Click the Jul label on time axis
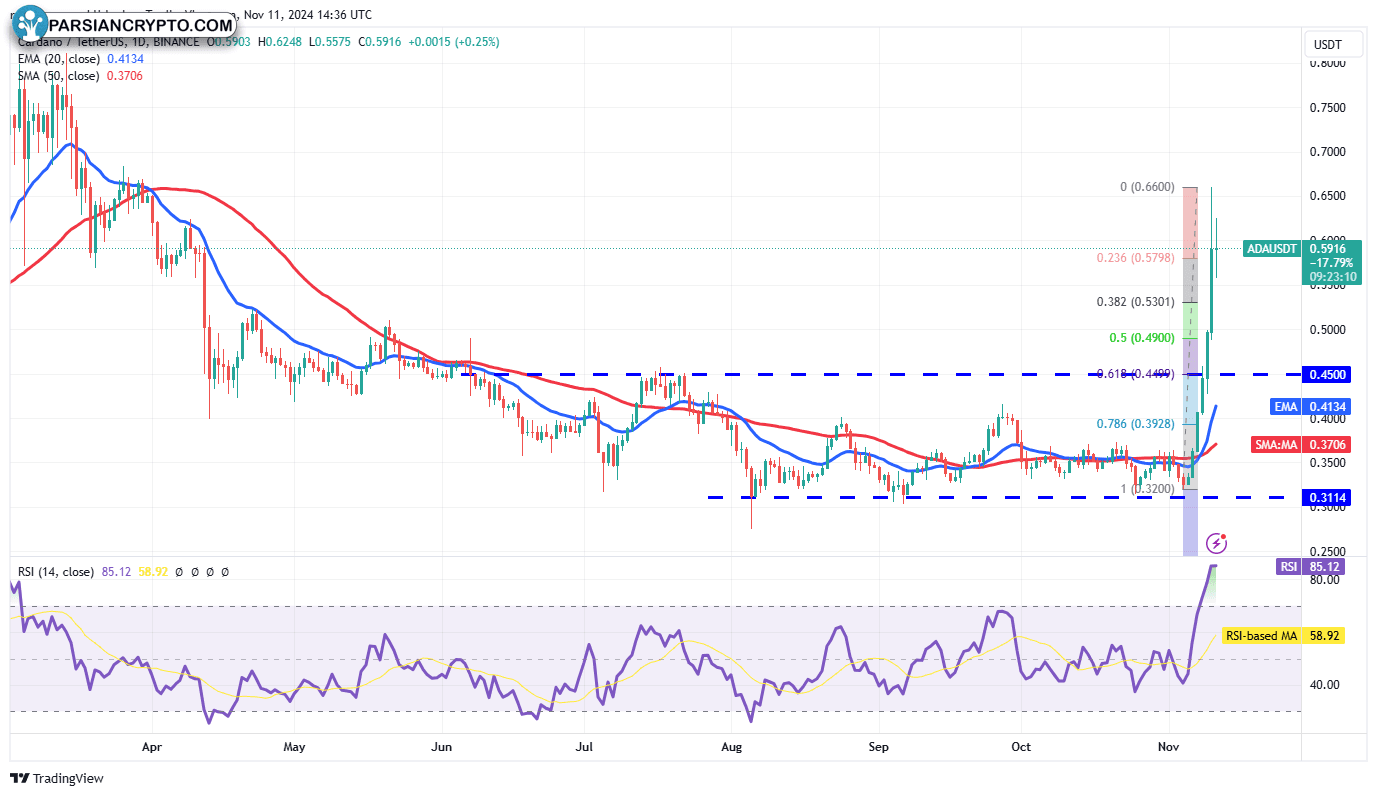The width and height of the screenshot is (1377, 796). pyautogui.click(x=586, y=746)
